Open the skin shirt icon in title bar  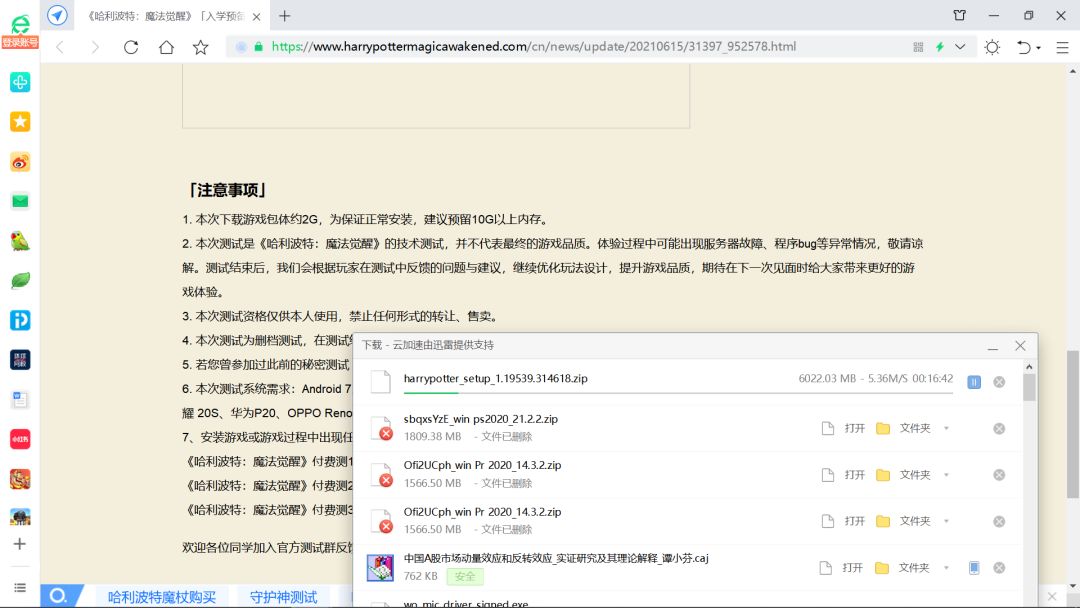[959, 15]
